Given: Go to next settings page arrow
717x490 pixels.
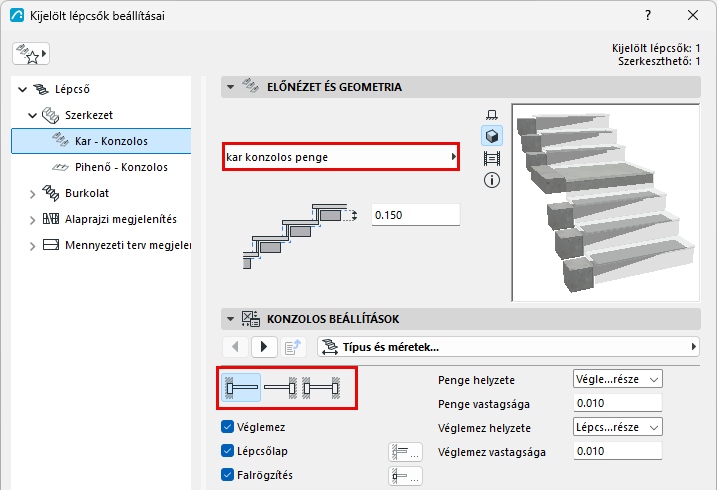Looking at the screenshot, I should pos(264,347).
